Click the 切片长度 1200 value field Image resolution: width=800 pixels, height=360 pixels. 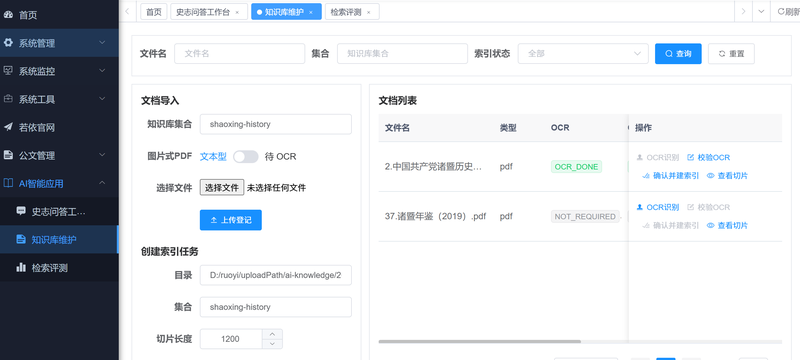click(x=231, y=339)
